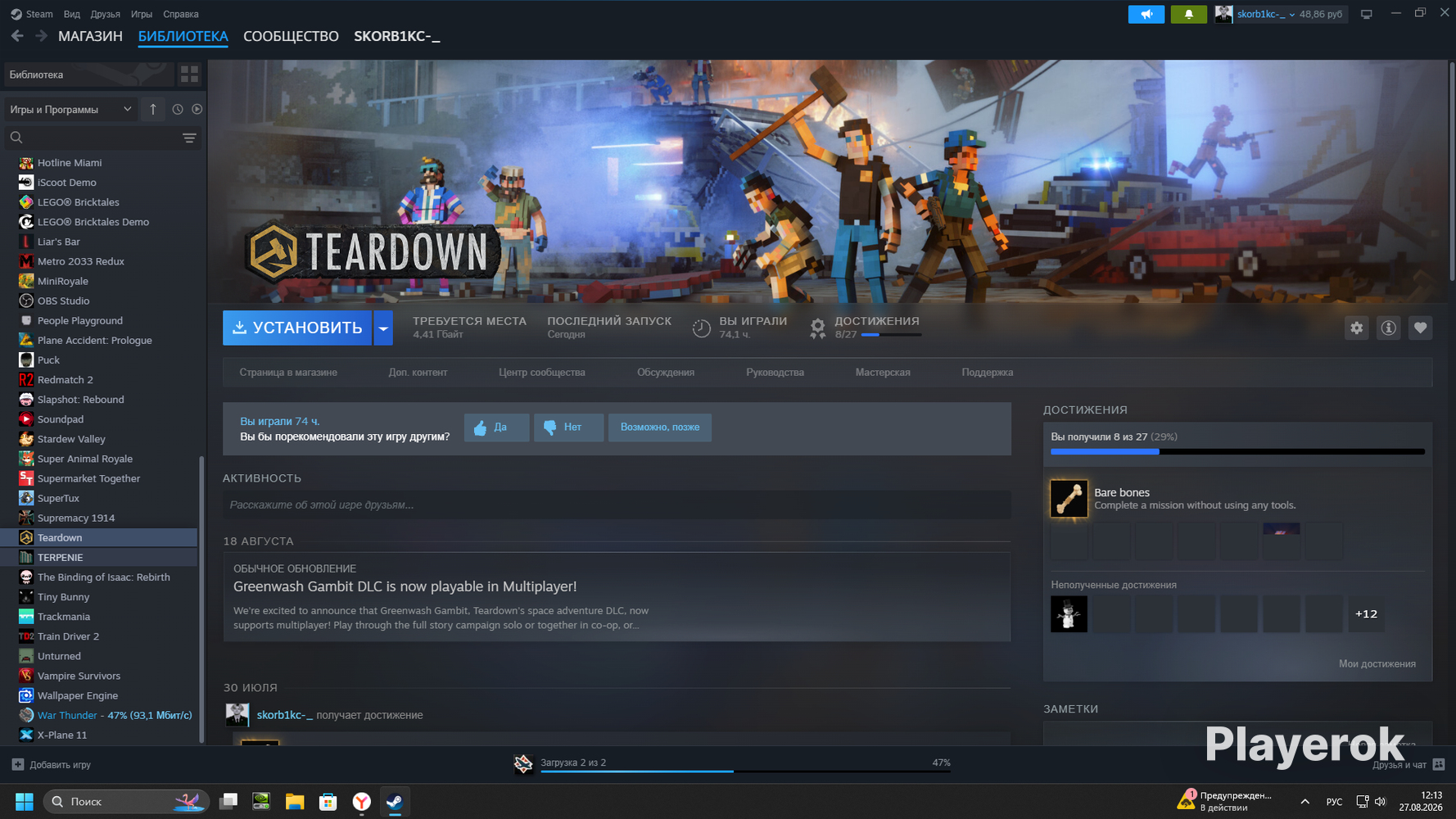
Task: Open the Обсуждения tab
Action: [x=666, y=372]
